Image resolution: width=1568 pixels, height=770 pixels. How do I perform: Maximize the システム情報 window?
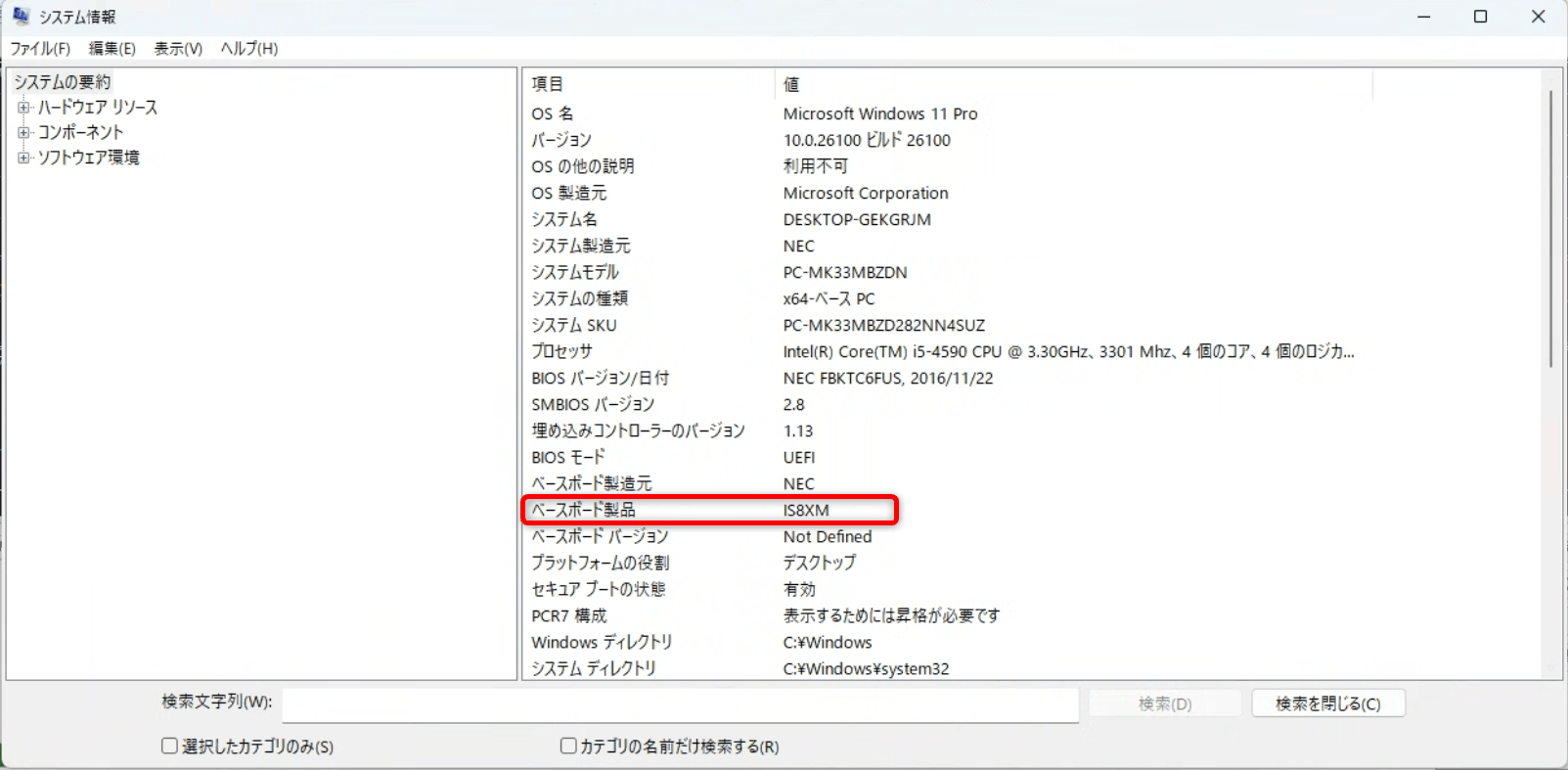click(1480, 17)
